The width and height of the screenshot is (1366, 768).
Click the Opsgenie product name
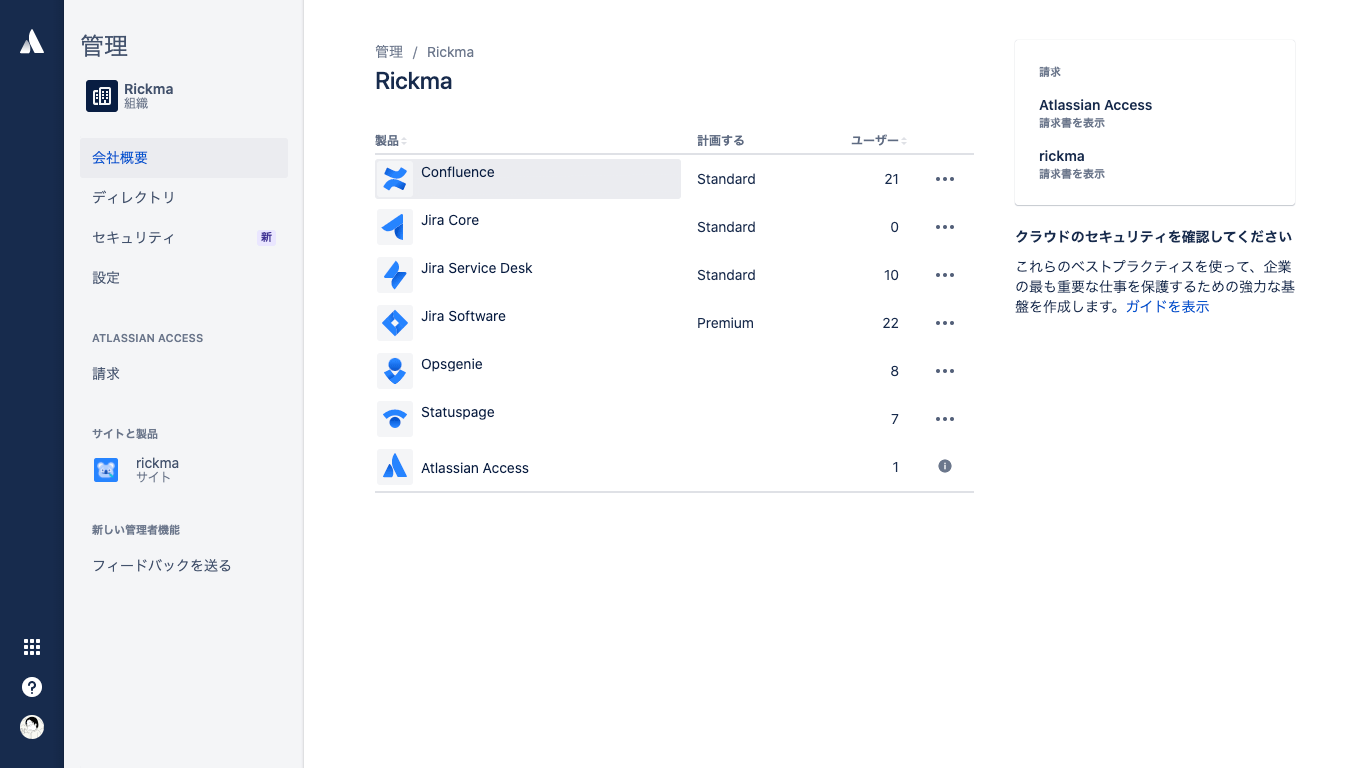point(452,364)
